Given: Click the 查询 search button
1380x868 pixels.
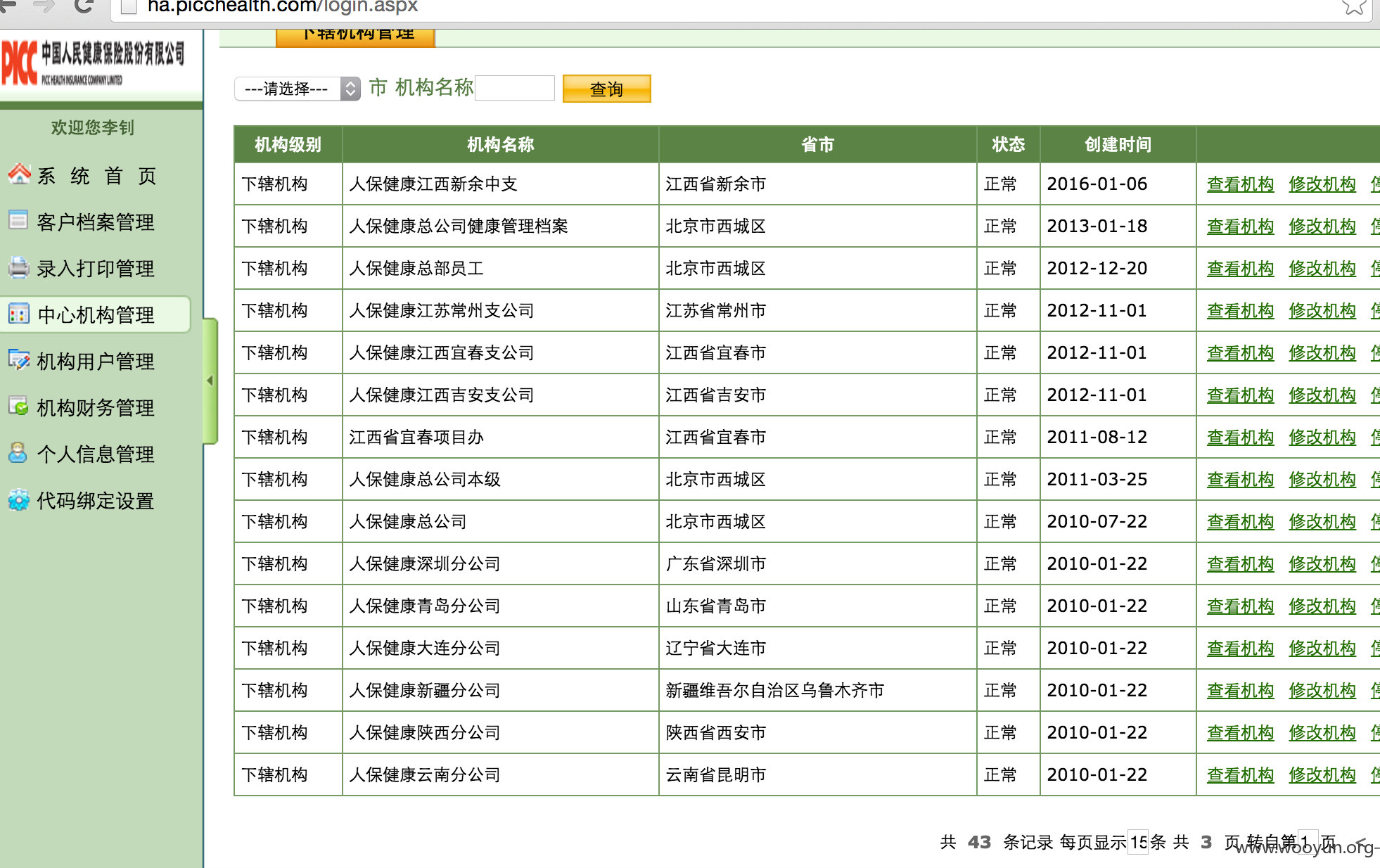Looking at the screenshot, I should click(606, 89).
